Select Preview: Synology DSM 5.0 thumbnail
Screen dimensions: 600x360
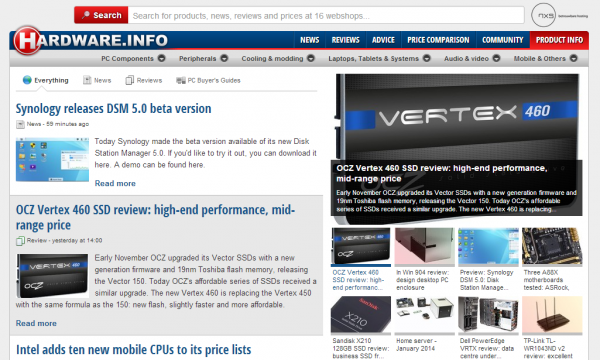click(488, 246)
